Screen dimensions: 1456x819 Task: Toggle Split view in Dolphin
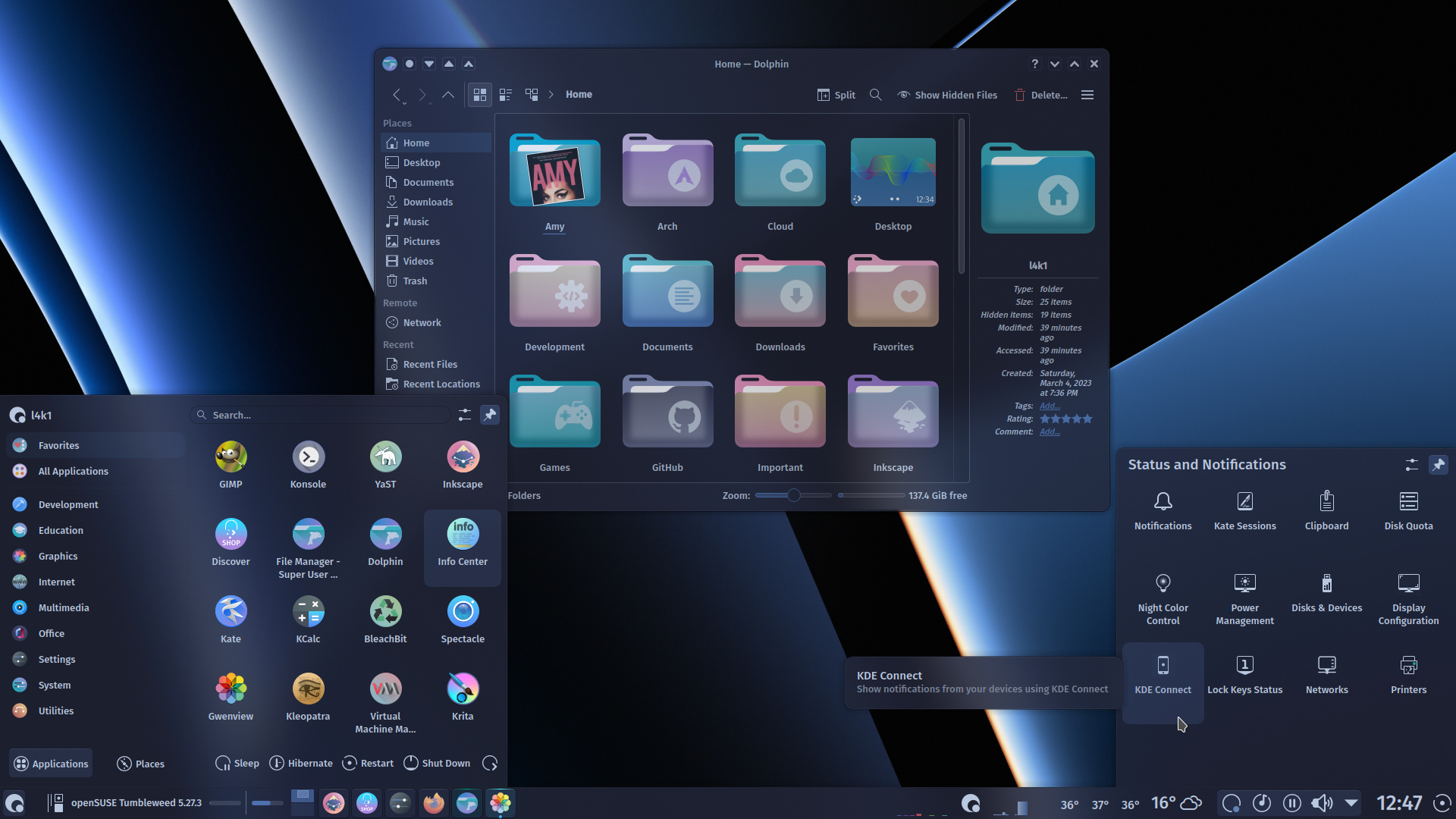[836, 95]
